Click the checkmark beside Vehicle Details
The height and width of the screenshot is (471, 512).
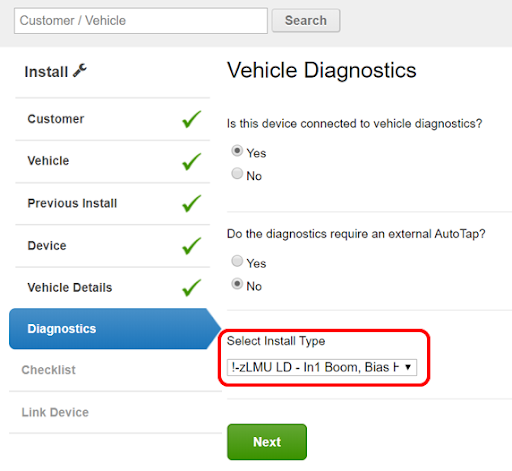(192, 287)
